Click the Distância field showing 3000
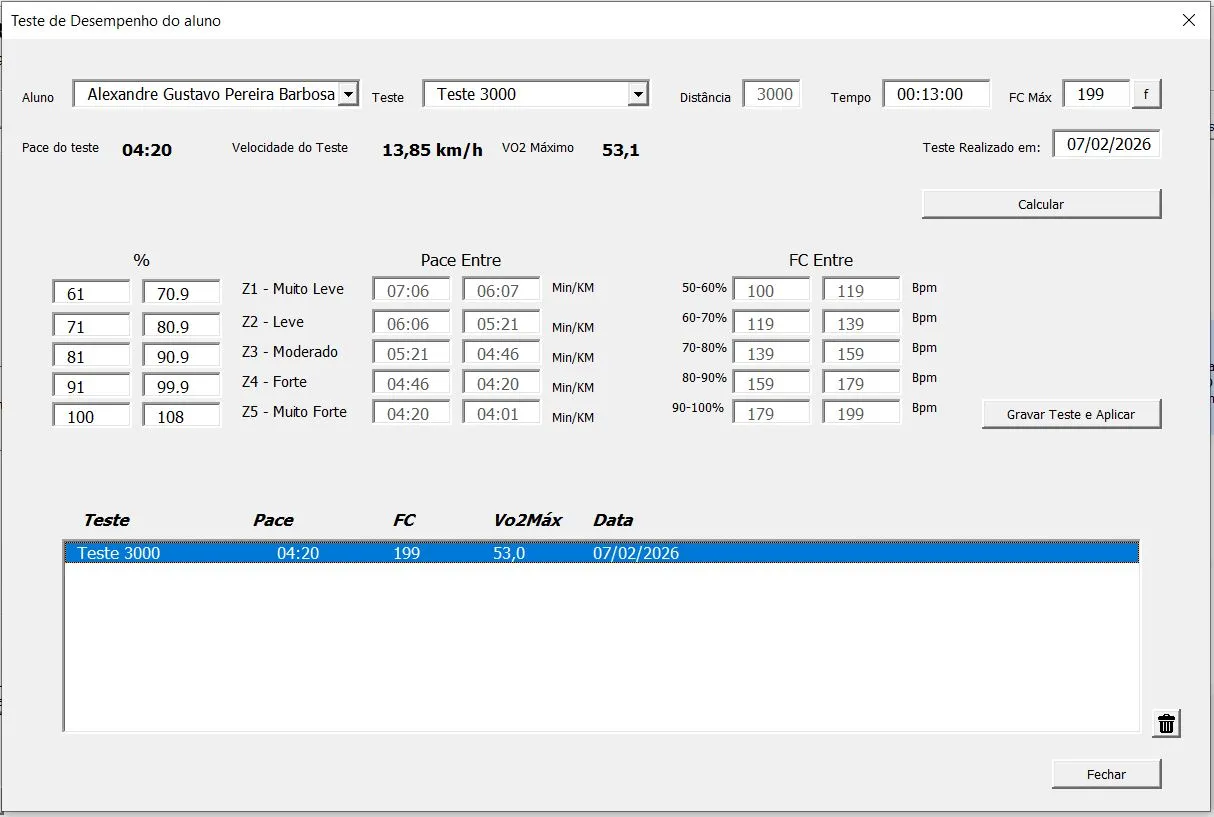The image size is (1214, 817). pyautogui.click(x=771, y=94)
